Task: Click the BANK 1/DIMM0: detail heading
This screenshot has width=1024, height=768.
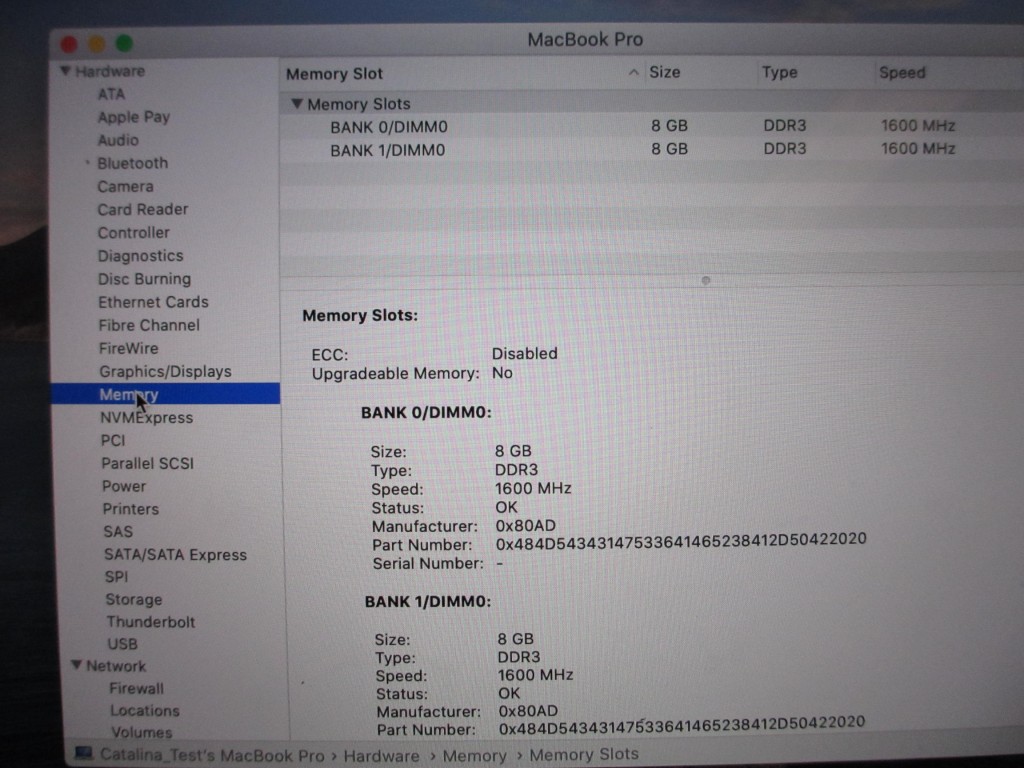Action: [428, 601]
